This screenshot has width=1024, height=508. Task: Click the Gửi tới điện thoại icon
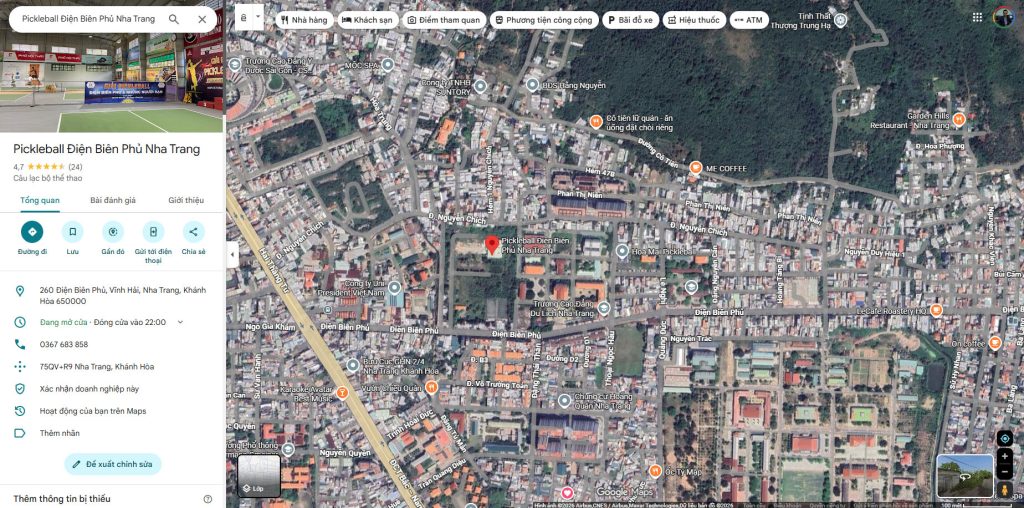[153, 232]
